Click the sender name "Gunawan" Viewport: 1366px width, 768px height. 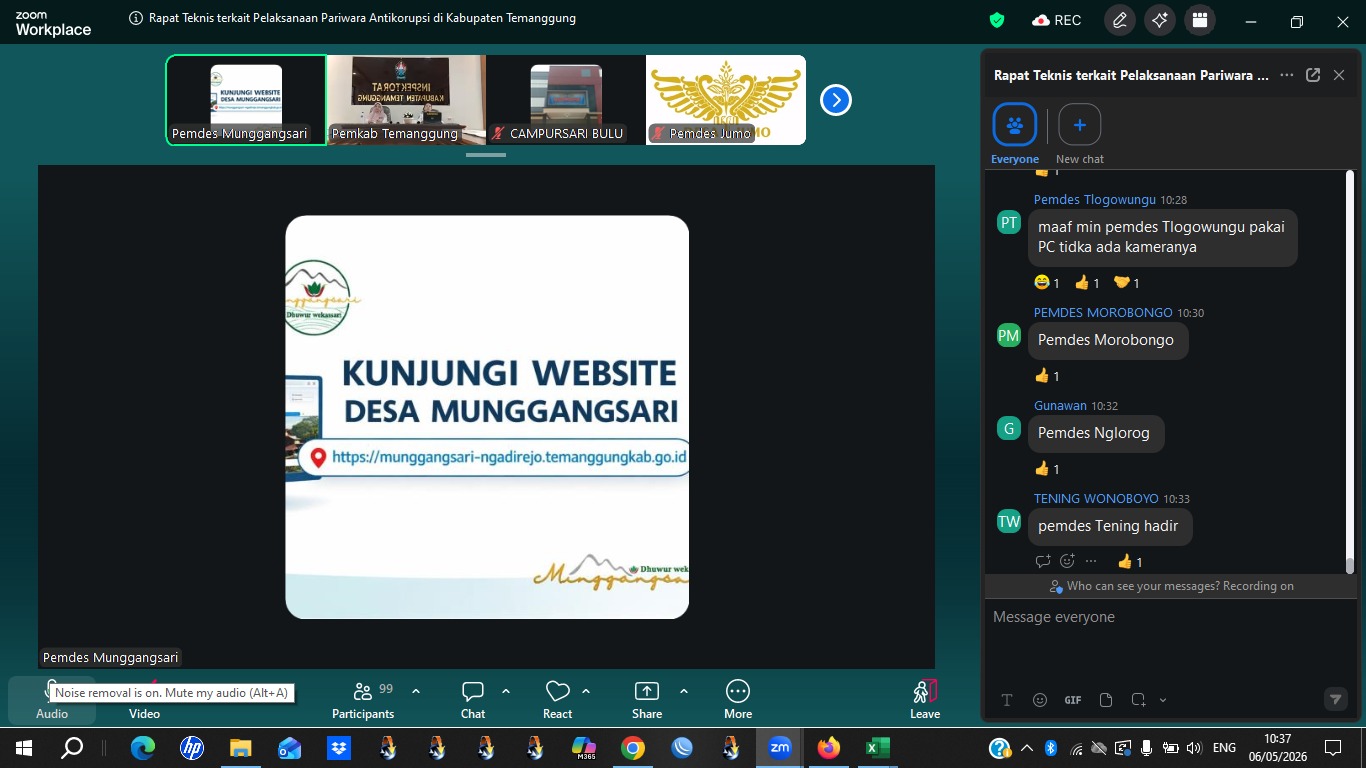pyautogui.click(x=1060, y=405)
